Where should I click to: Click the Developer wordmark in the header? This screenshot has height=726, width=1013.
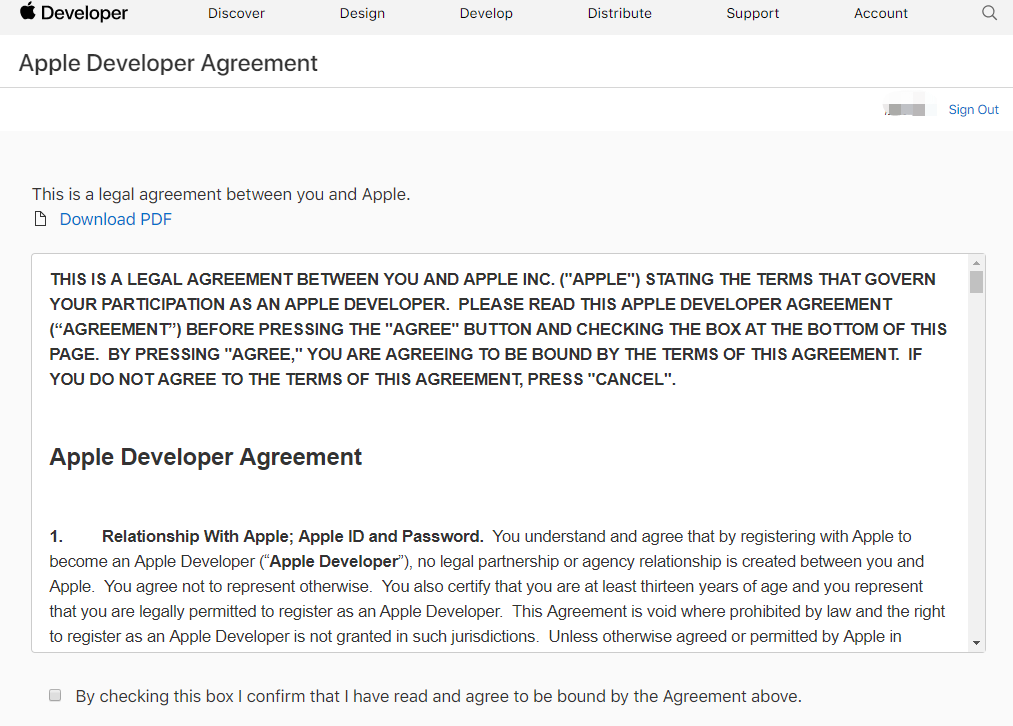click(85, 13)
